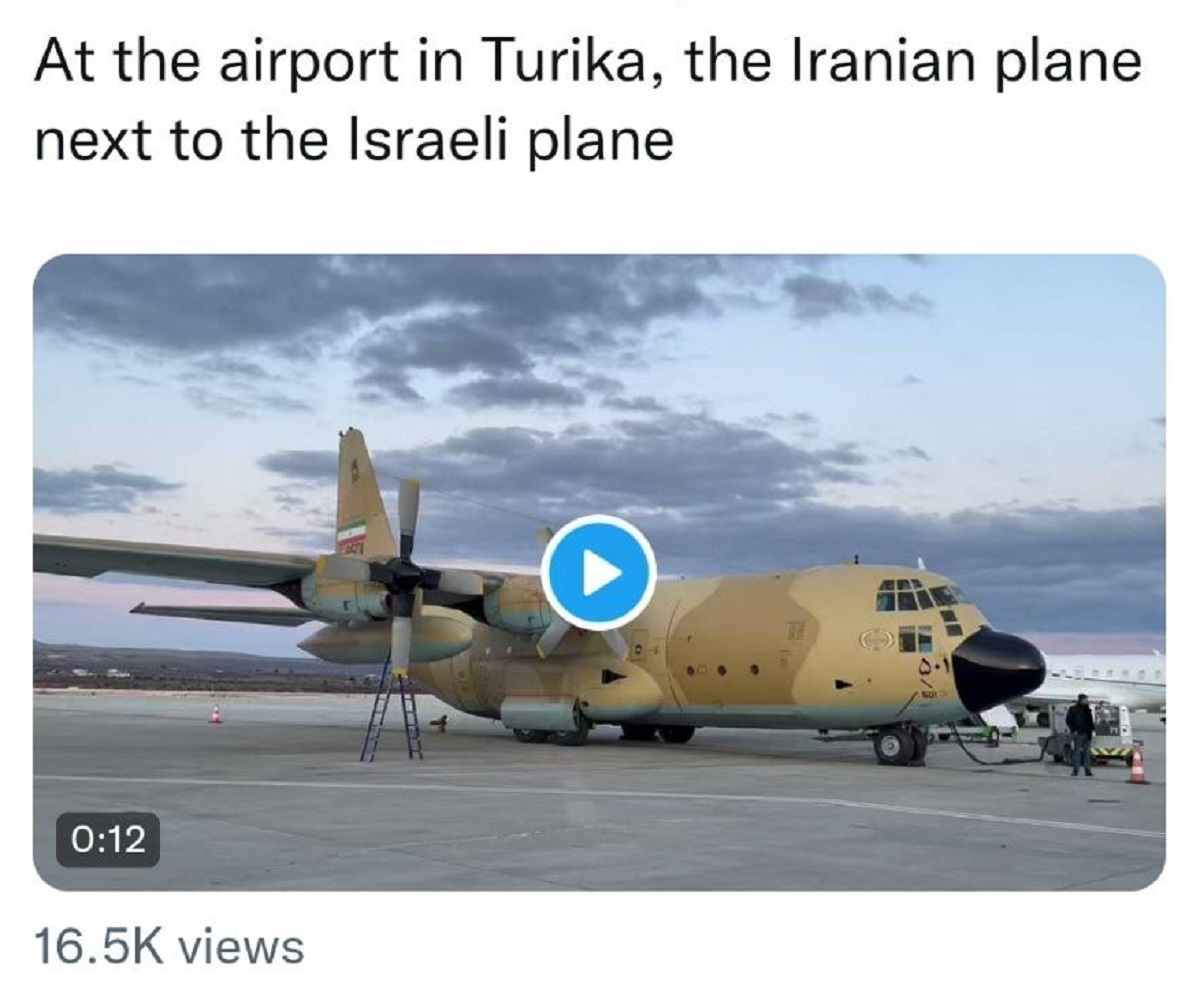Click the black nose cone of the plane
The image size is (1200, 989).
(997, 667)
